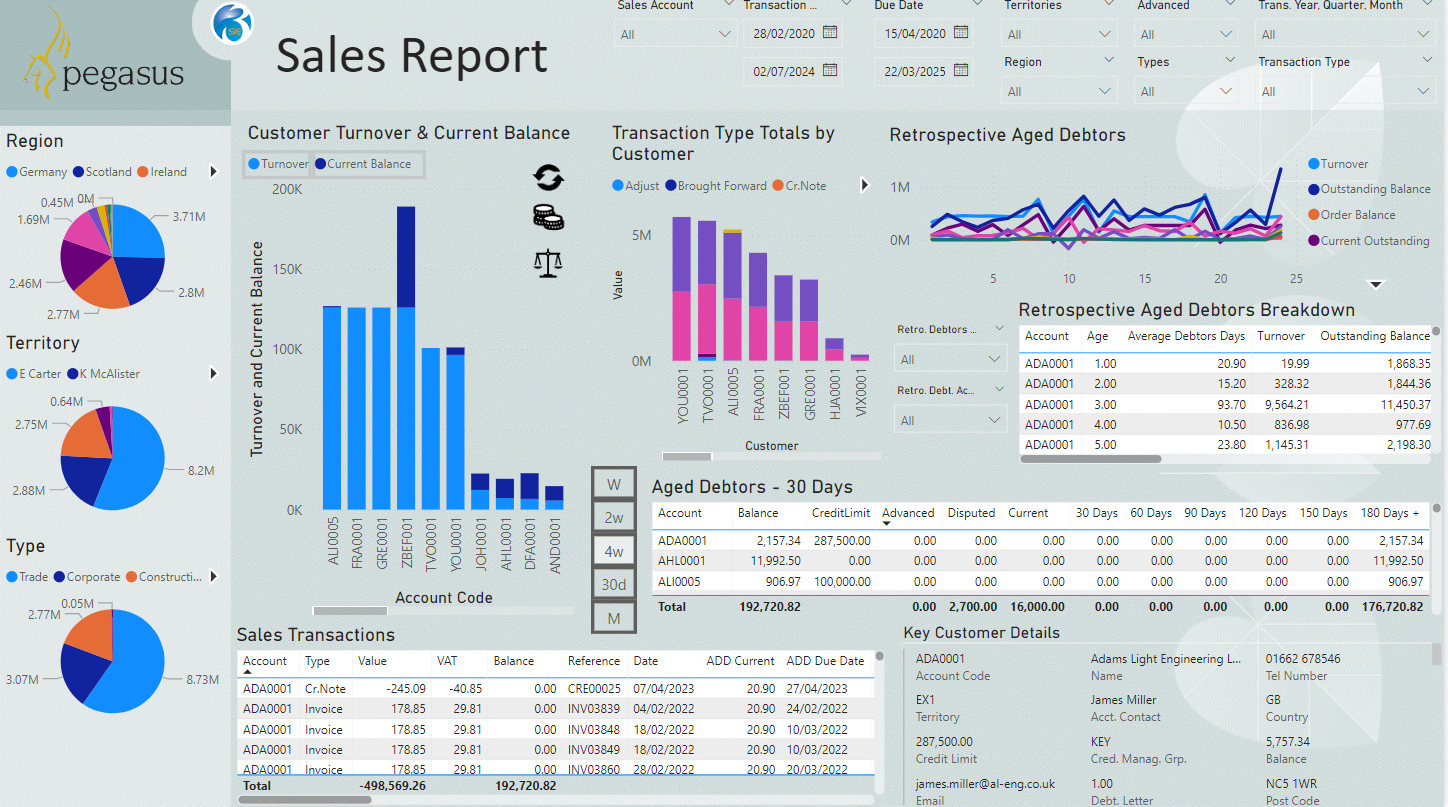Open Region filter dropdown
Image resolution: width=1448 pixels, height=807 pixels.
coord(1059,91)
